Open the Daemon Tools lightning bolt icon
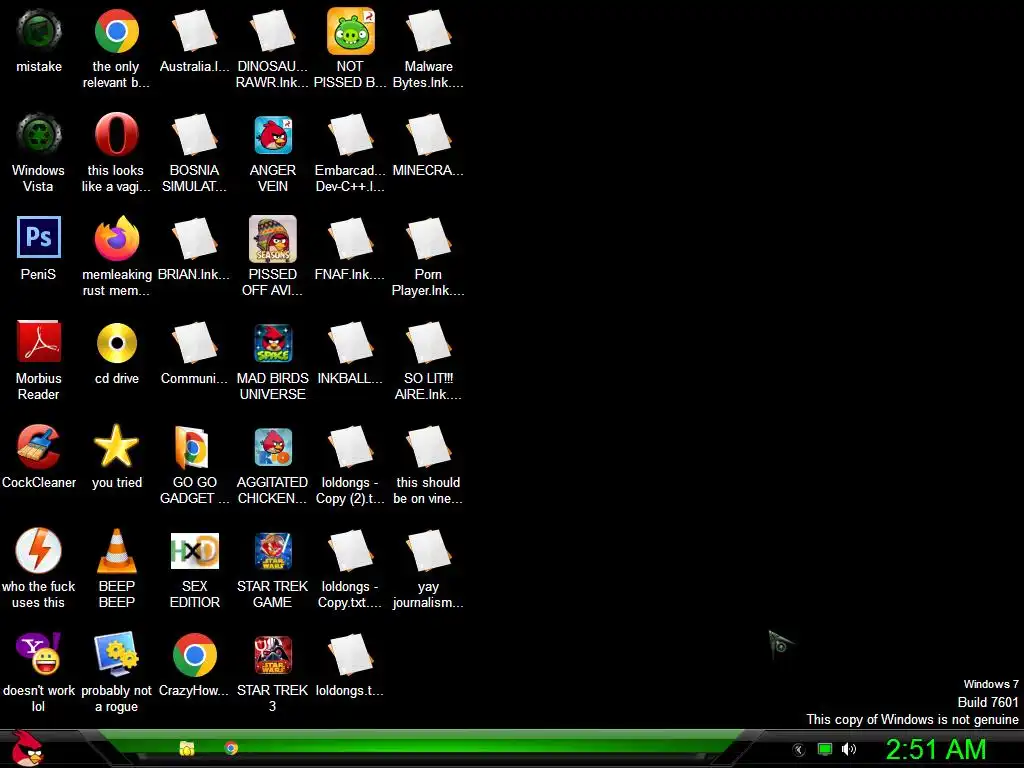The width and height of the screenshot is (1024, 768). (x=39, y=551)
